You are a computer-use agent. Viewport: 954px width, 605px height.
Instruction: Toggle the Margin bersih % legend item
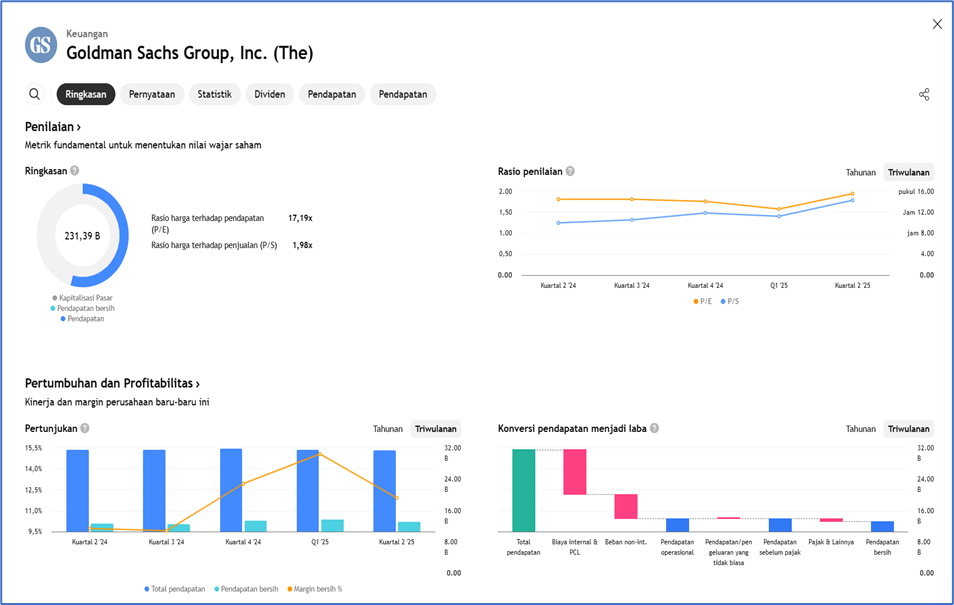315,589
